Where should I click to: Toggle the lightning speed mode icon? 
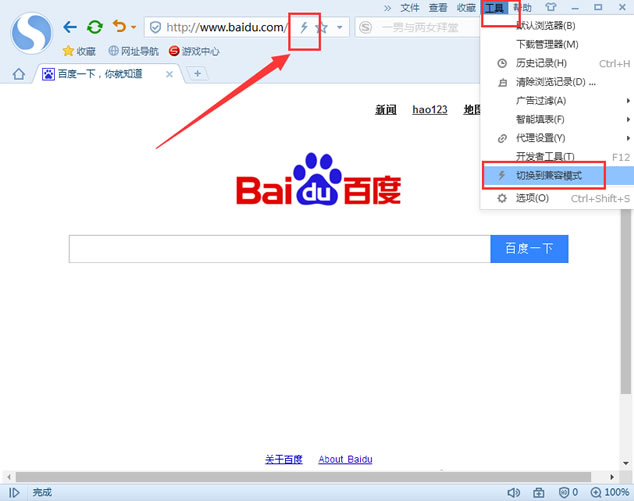pyautogui.click(x=304, y=27)
